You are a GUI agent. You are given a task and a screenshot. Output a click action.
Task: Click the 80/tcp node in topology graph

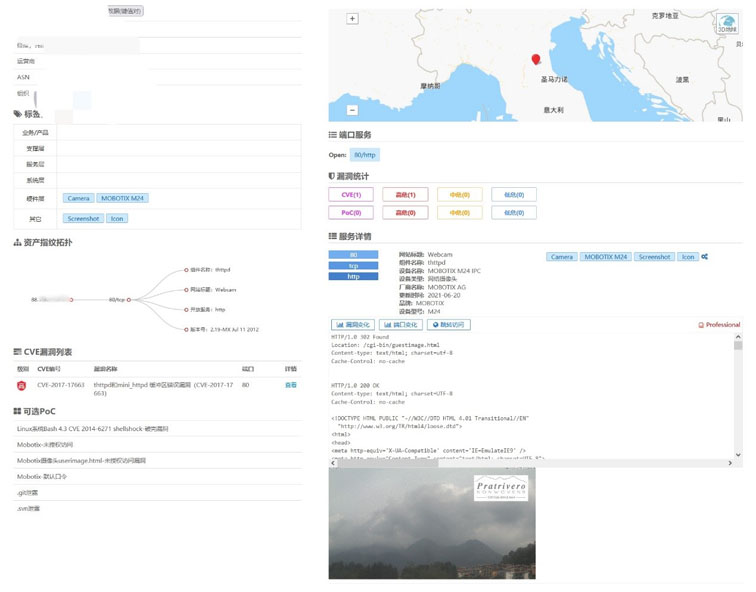[117, 299]
